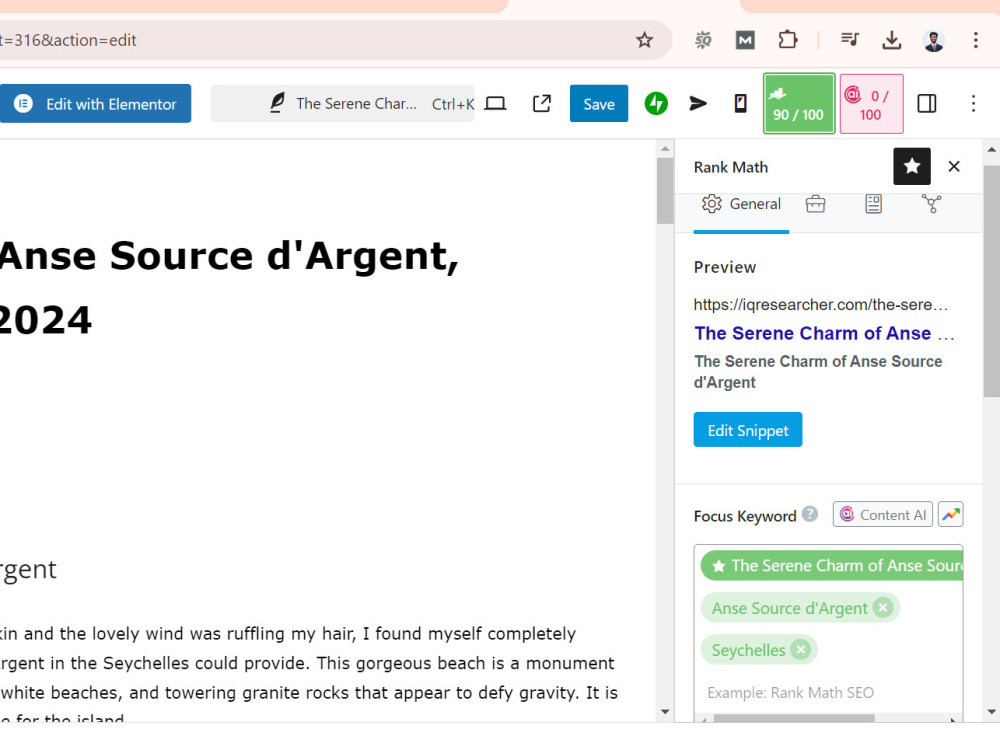Open the SEOquake extension icon
Image resolution: width=1000 pixels, height=750 pixels.
coord(703,40)
